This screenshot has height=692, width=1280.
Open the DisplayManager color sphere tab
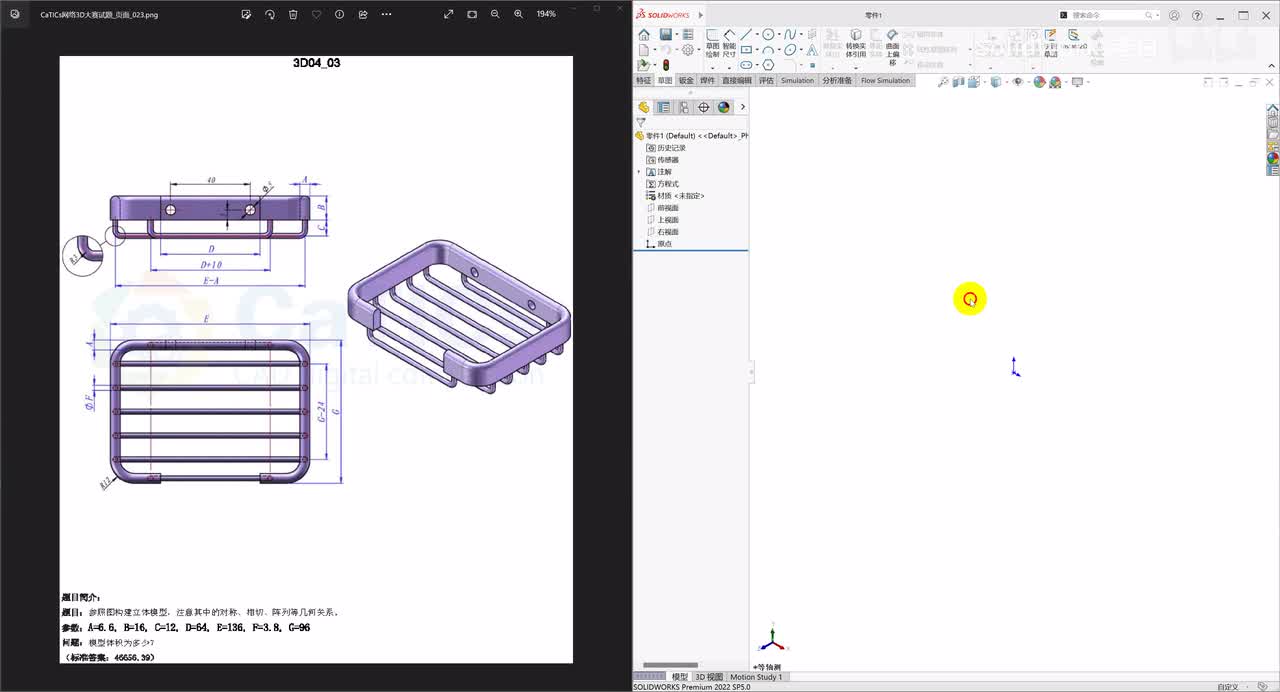[x=724, y=107]
